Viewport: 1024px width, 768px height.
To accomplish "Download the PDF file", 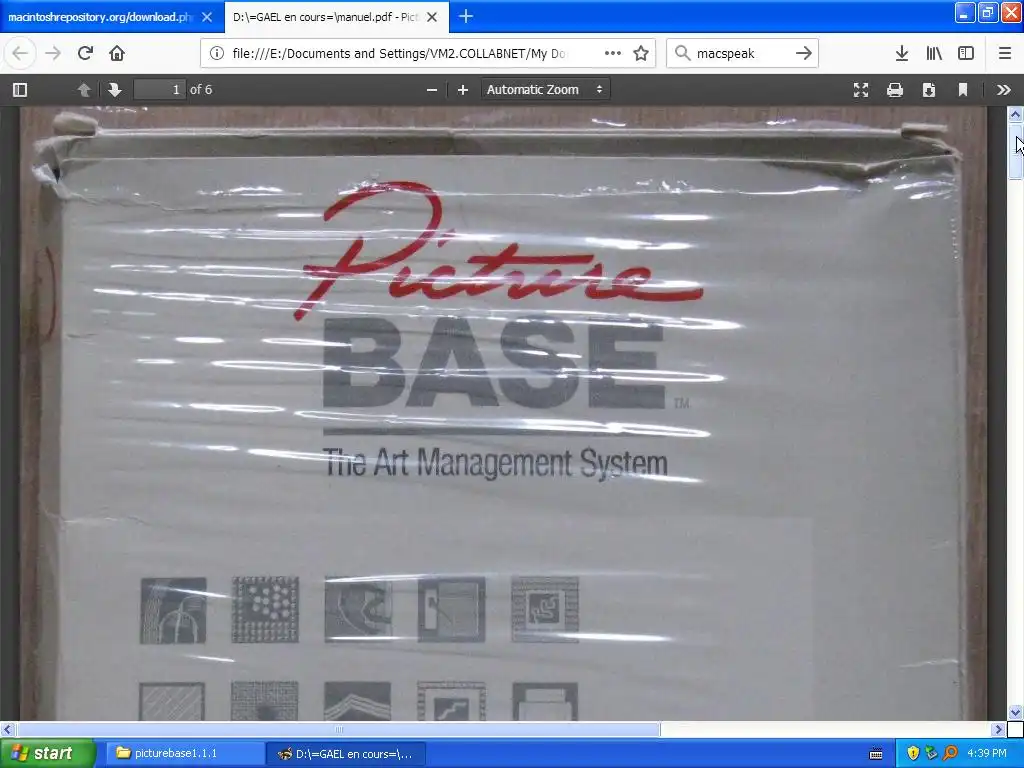I will (x=929, y=89).
